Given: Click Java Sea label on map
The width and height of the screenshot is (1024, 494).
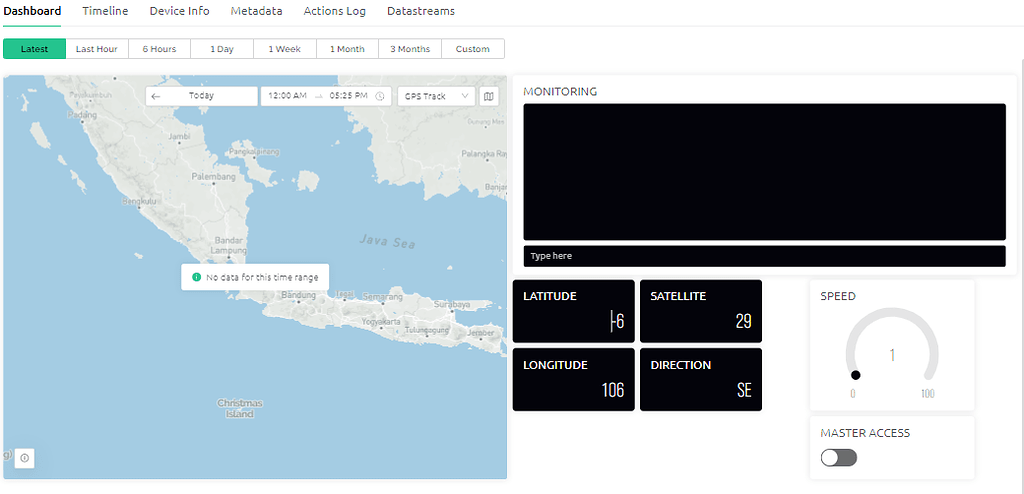Looking at the screenshot, I should click(387, 242).
